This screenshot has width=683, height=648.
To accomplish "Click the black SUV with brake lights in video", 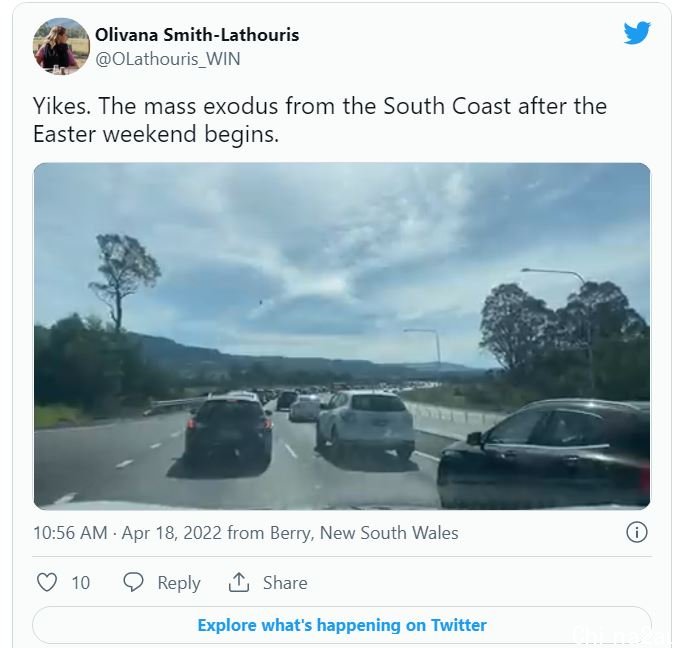I will coord(228,431).
